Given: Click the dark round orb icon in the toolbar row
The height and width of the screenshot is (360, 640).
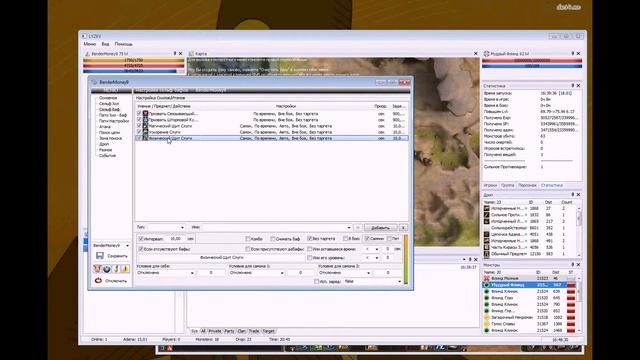Looking at the screenshot, I should coord(107,269).
